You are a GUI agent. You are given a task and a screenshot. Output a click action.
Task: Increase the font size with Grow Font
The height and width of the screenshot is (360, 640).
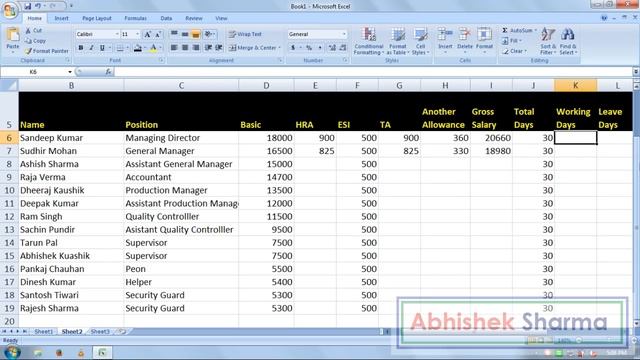pyautogui.click(x=147, y=34)
